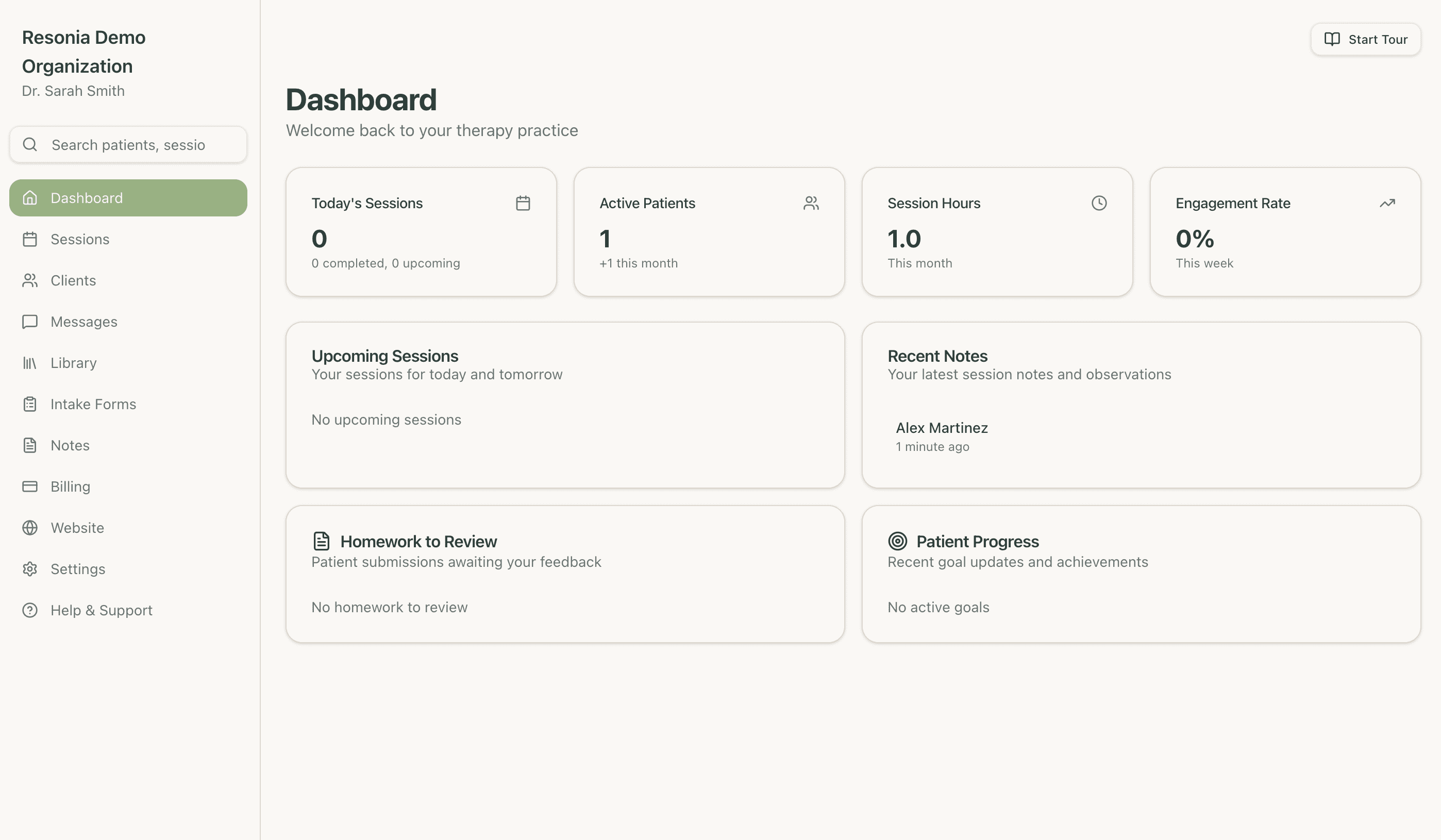This screenshot has width=1441, height=840.
Task: Click the patient search field
Action: [128, 145]
